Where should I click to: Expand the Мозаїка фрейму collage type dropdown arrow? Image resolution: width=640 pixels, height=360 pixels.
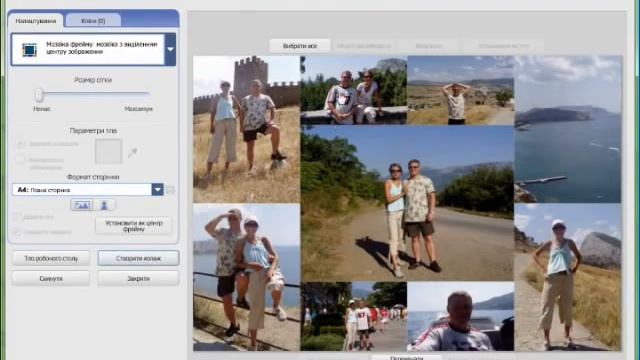point(170,49)
